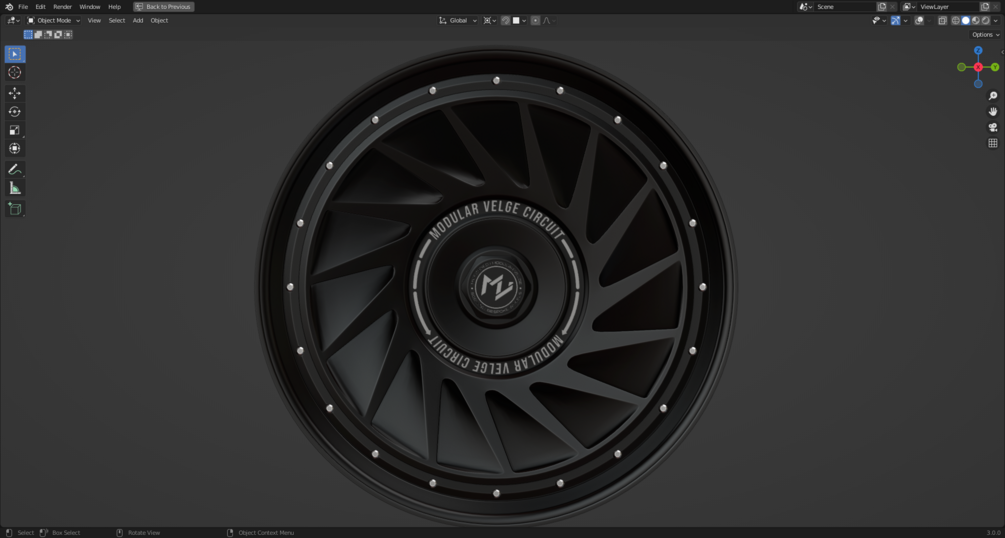Image resolution: width=1005 pixels, height=538 pixels.
Task: Set selection mode to Invert
Action: (x=58, y=35)
